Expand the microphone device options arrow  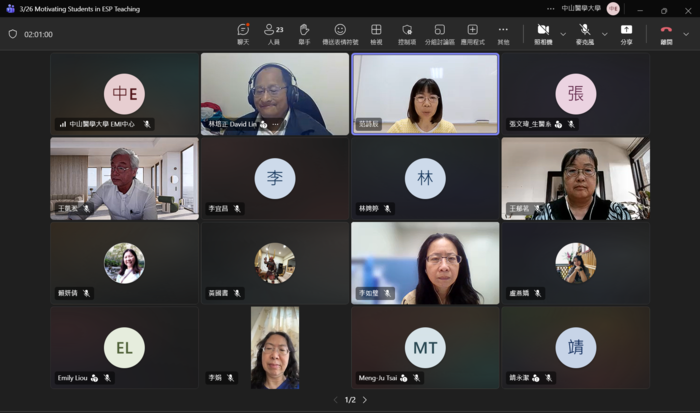[604, 33]
